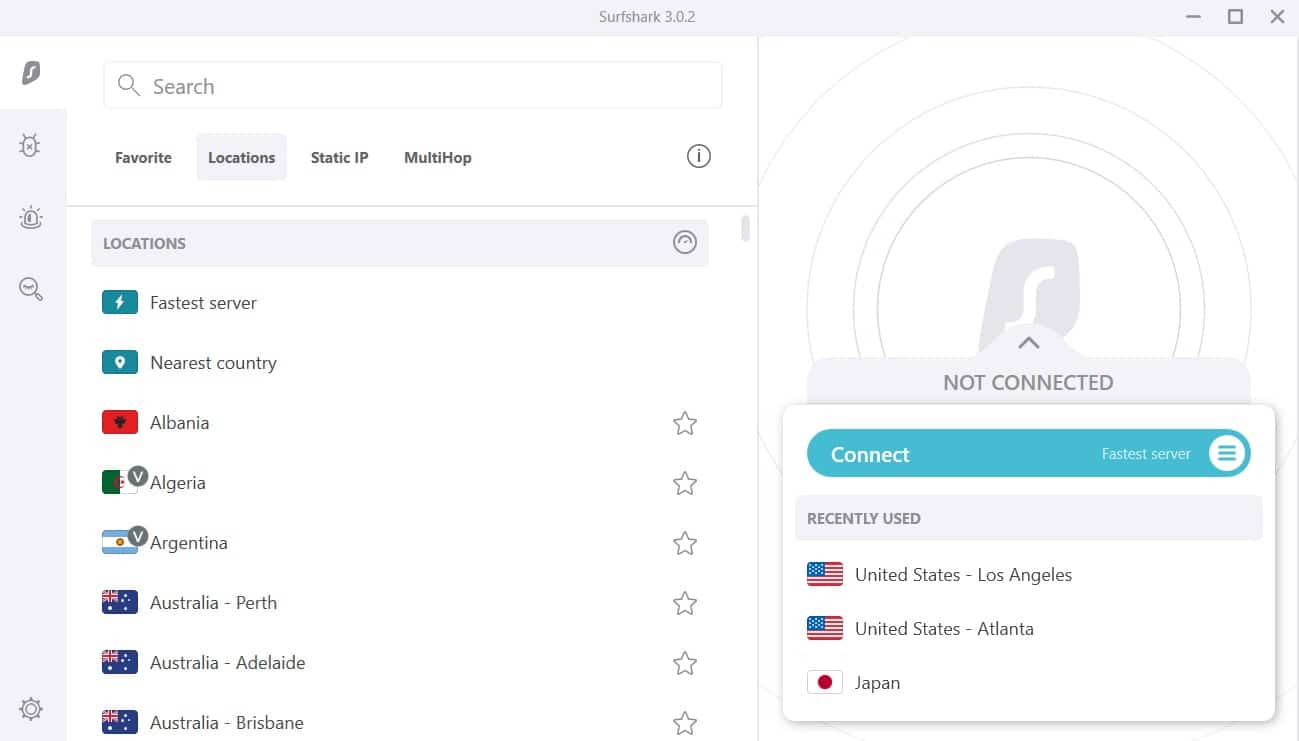Switch to the Locations tab
The height and width of the screenshot is (741, 1299).
(x=241, y=157)
